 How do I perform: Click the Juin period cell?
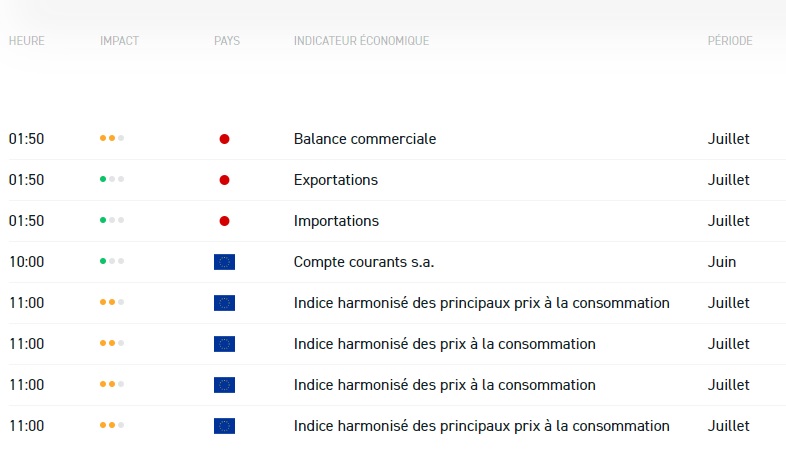point(721,262)
